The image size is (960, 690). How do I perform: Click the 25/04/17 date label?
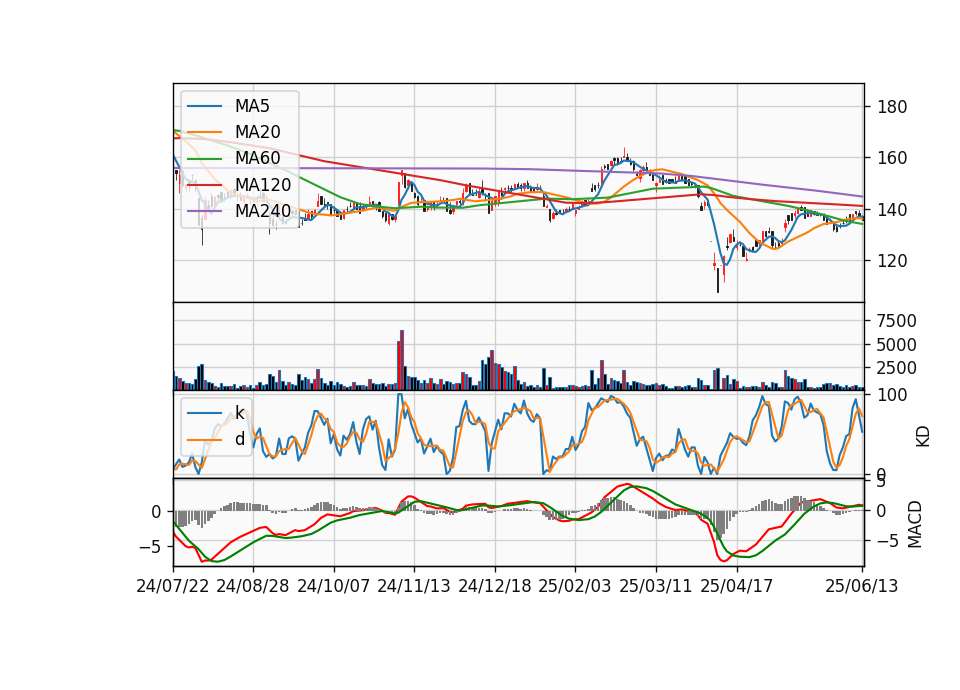(x=737, y=586)
